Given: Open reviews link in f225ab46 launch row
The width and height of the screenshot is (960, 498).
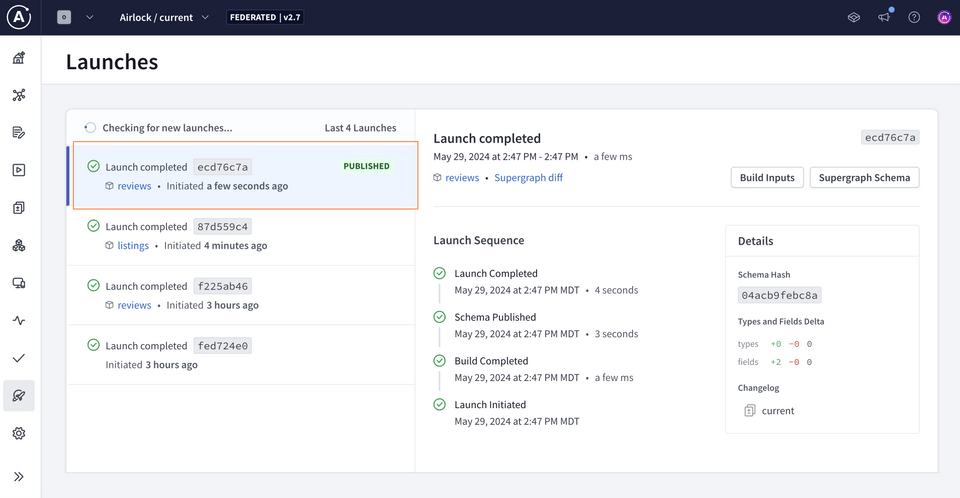Looking at the screenshot, I should tap(134, 304).
